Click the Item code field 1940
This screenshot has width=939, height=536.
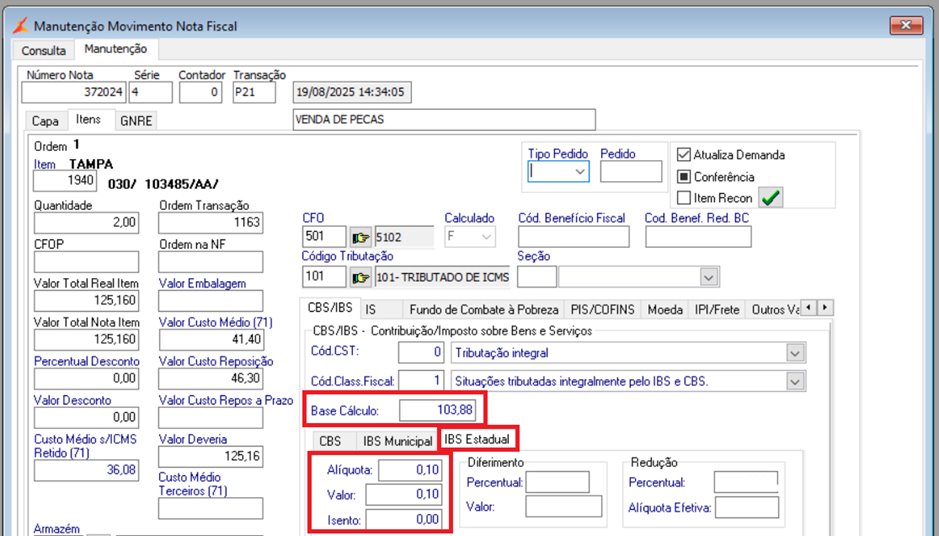pos(65,181)
